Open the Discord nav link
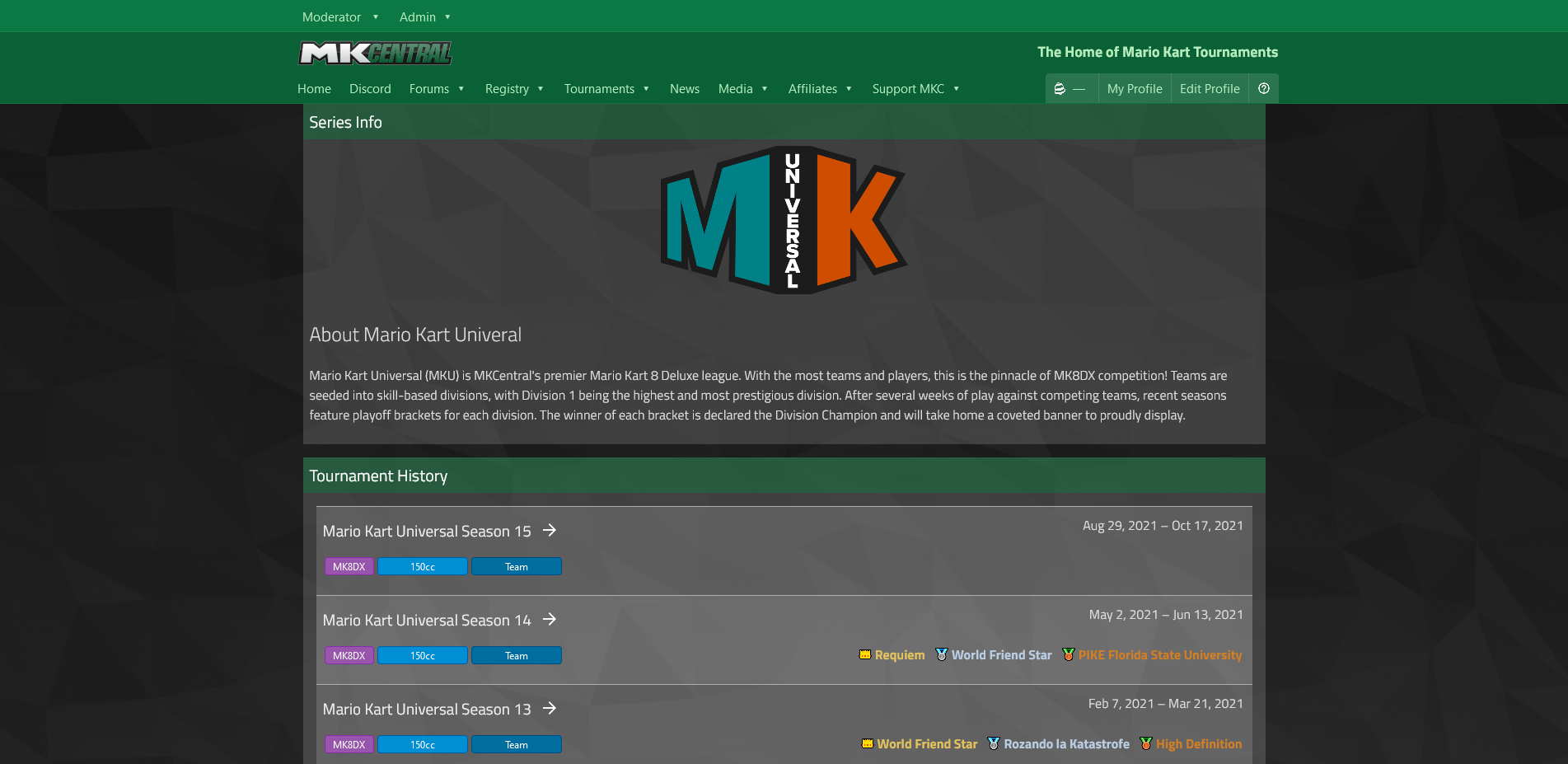1568x764 pixels. coord(370,89)
